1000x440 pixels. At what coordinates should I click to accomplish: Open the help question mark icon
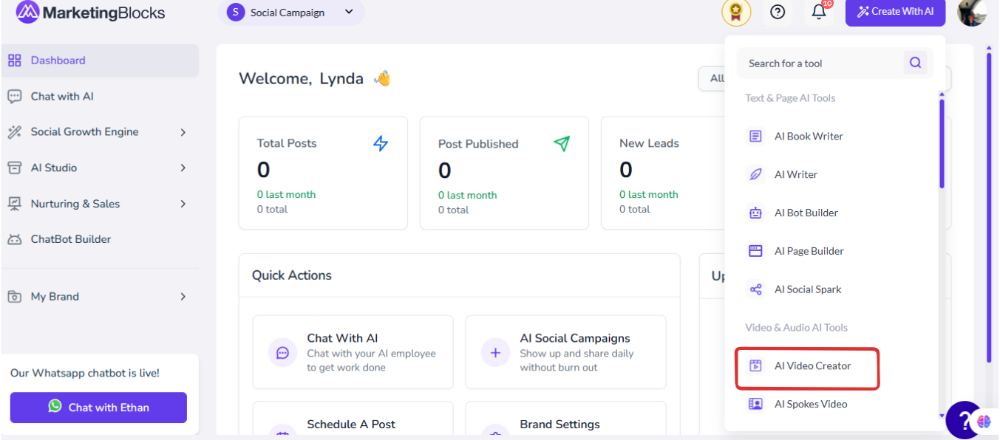pyautogui.click(x=777, y=12)
